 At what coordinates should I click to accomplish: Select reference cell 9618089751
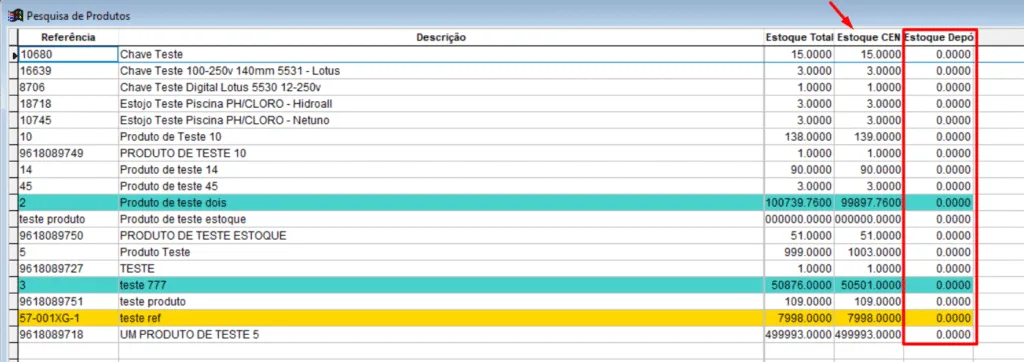(x=68, y=302)
